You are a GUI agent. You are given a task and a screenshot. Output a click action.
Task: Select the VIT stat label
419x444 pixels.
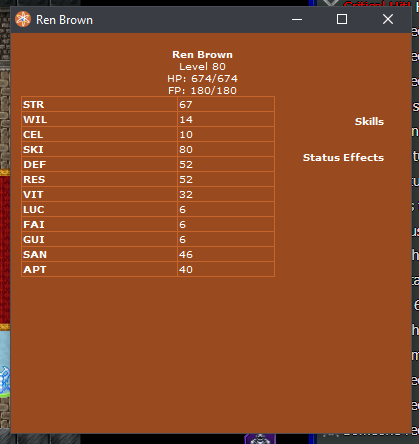[33, 195]
